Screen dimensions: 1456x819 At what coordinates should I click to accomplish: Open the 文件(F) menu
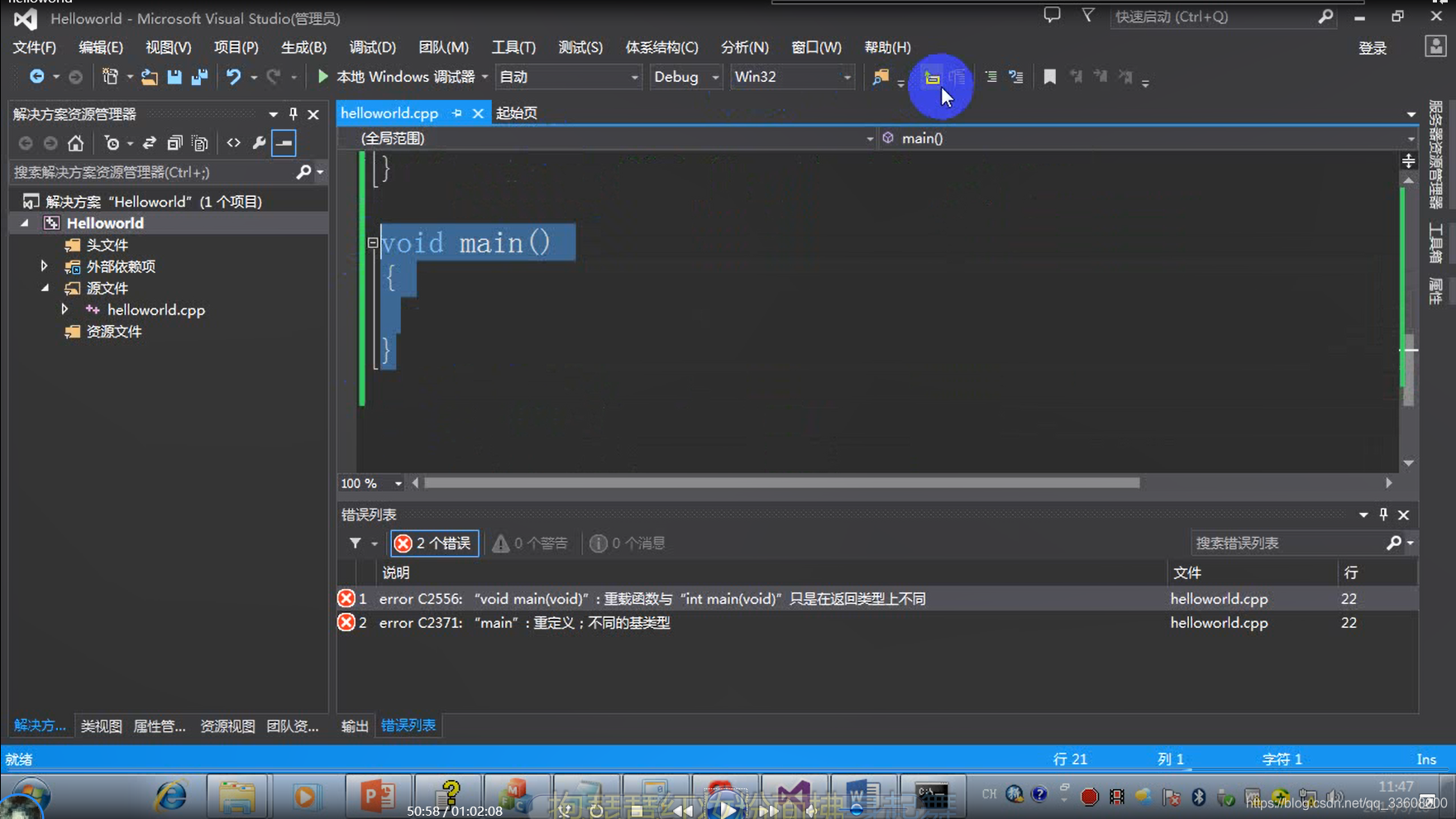pyautogui.click(x=34, y=47)
